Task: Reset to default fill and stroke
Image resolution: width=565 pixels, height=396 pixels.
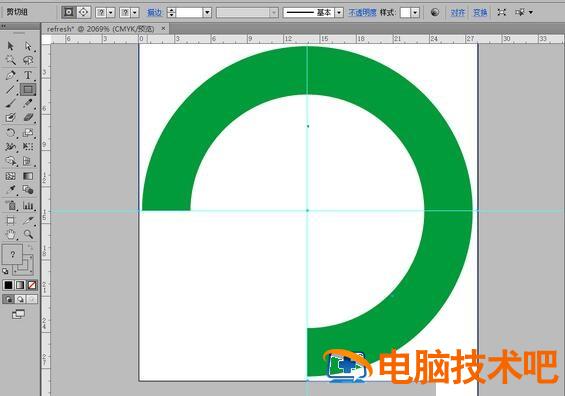Action: [x=5, y=271]
